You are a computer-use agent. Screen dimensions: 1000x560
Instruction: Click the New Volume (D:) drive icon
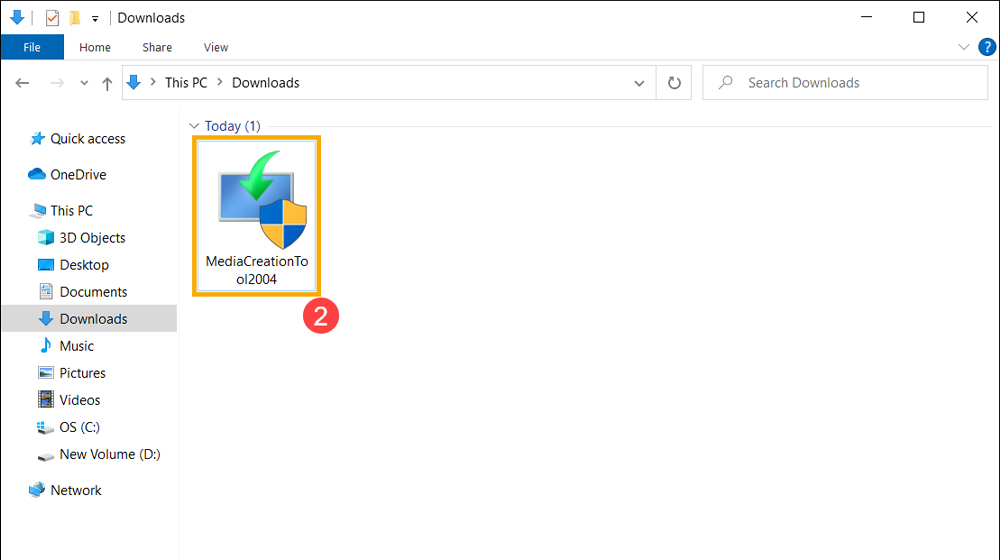[46, 456]
